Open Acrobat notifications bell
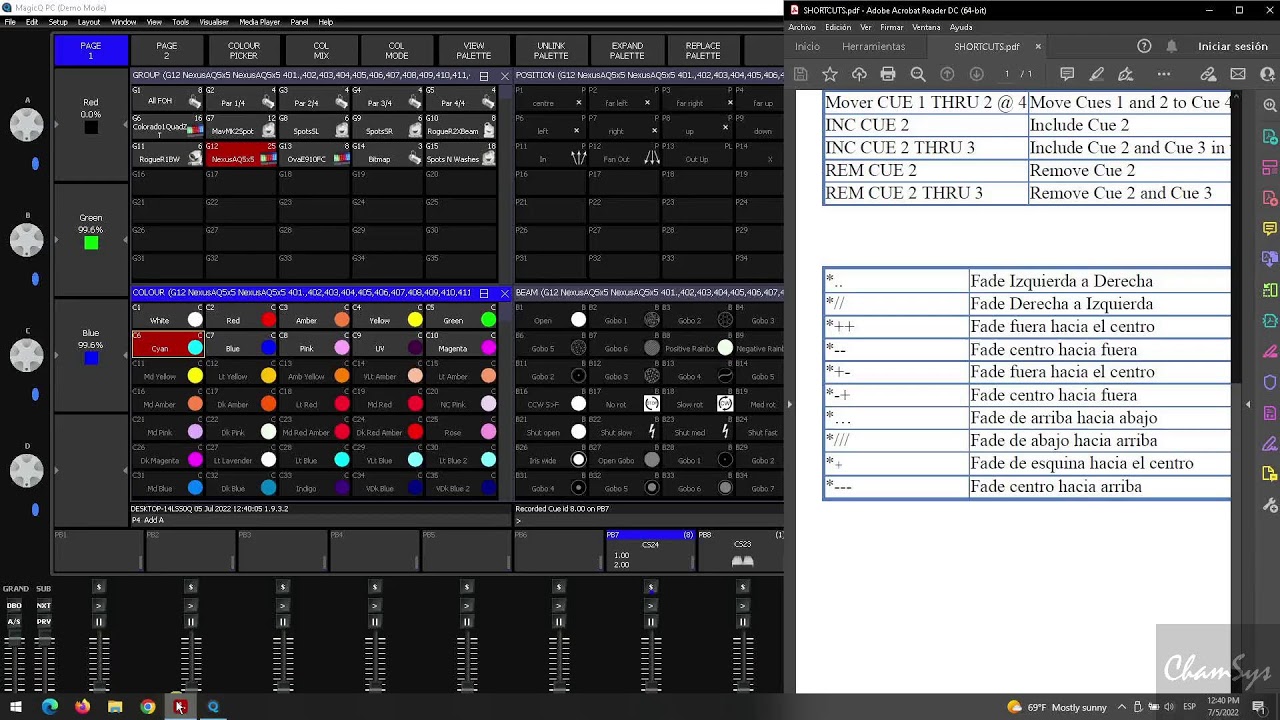Viewport: 1280px width, 720px height. (x=1172, y=46)
